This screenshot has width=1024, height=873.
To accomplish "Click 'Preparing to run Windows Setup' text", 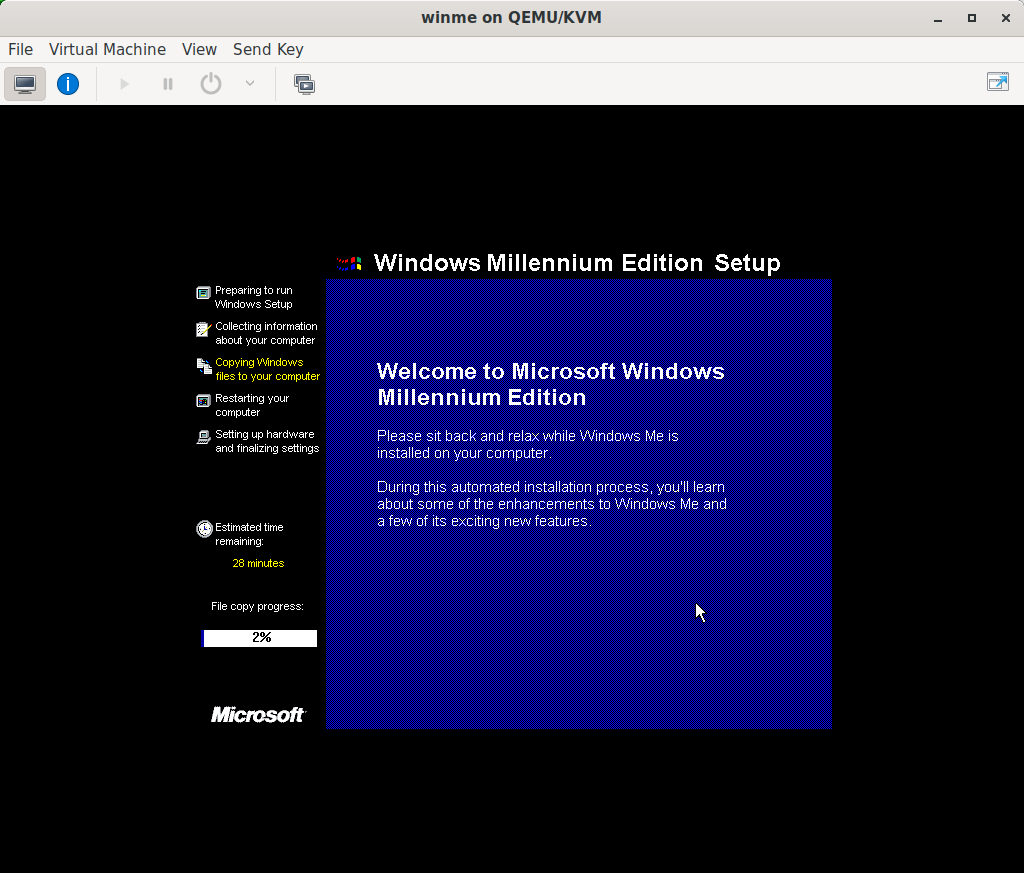I will (253, 297).
